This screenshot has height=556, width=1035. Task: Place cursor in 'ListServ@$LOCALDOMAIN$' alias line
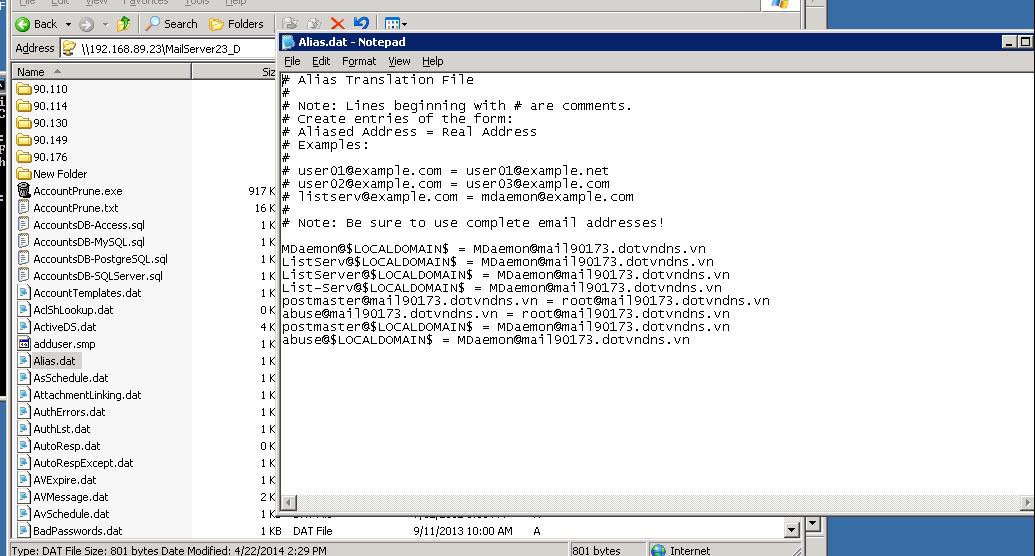coord(498,262)
